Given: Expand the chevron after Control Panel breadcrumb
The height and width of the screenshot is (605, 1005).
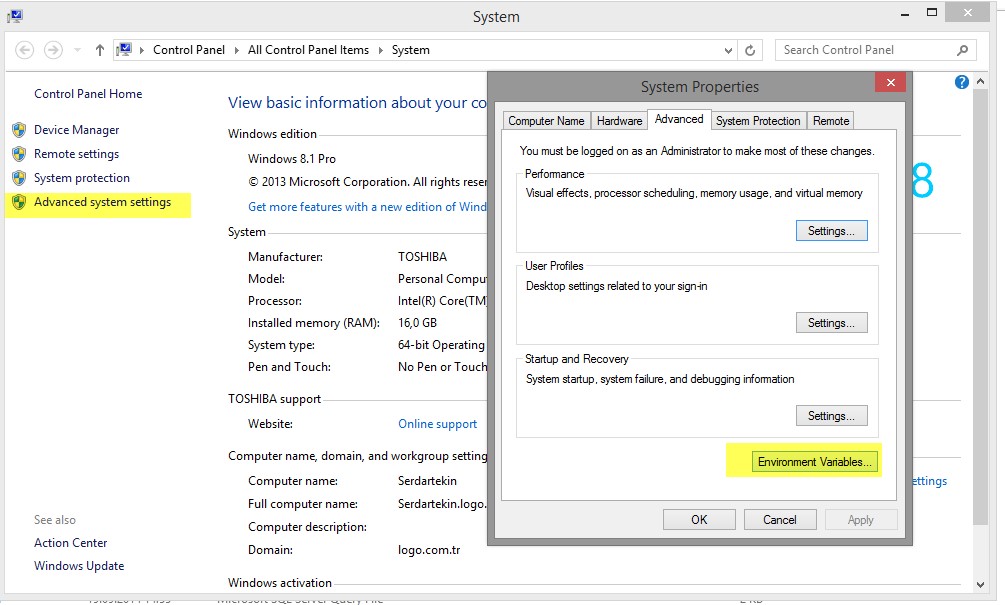Looking at the screenshot, I should point(239,50).
